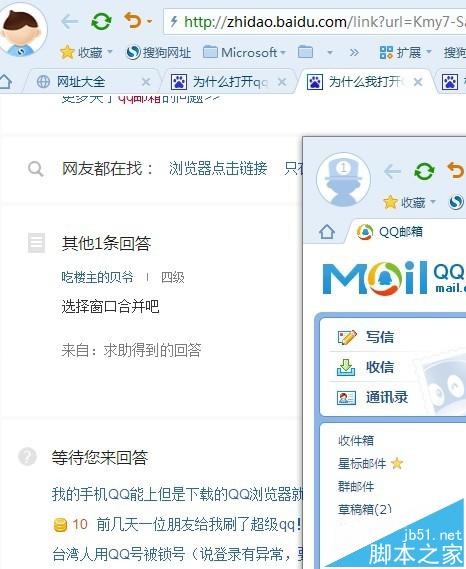
Task: Click the orange undo icon in main browser
Action: [x=133, y=20]
